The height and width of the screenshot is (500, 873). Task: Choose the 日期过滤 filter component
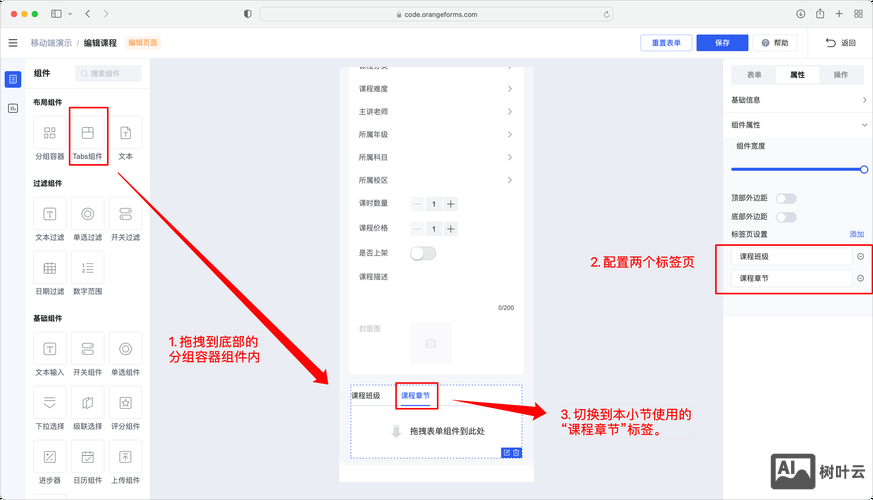tap(50, 273)
